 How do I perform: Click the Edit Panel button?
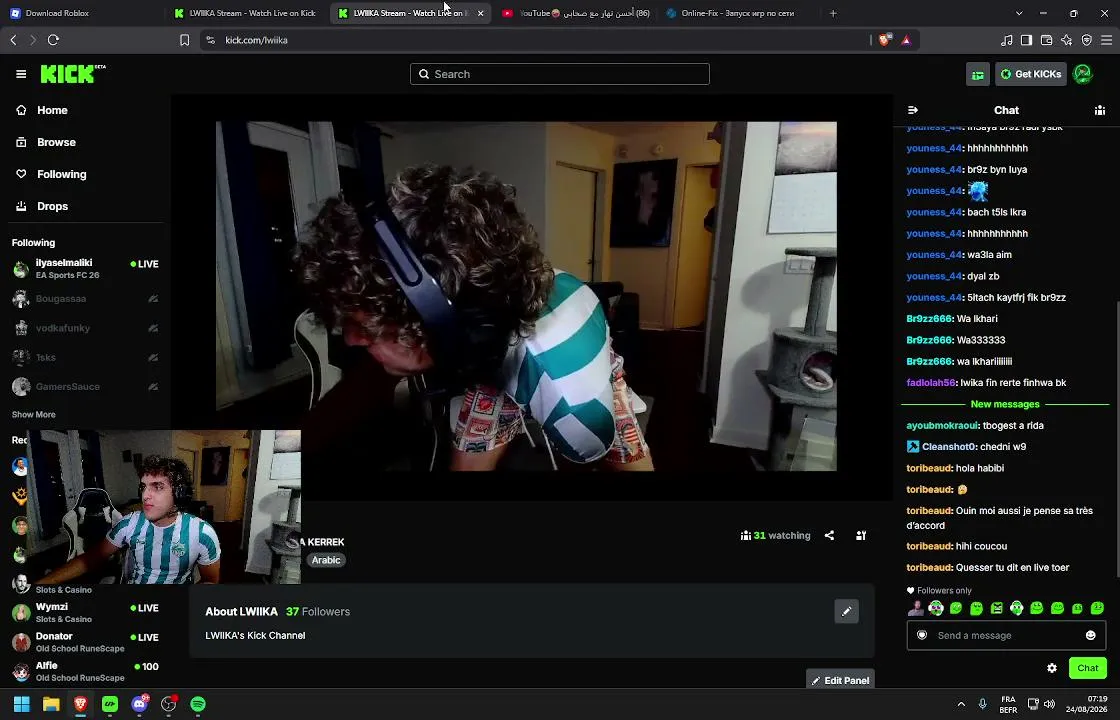pyautogui.click(x=840, y=680)
